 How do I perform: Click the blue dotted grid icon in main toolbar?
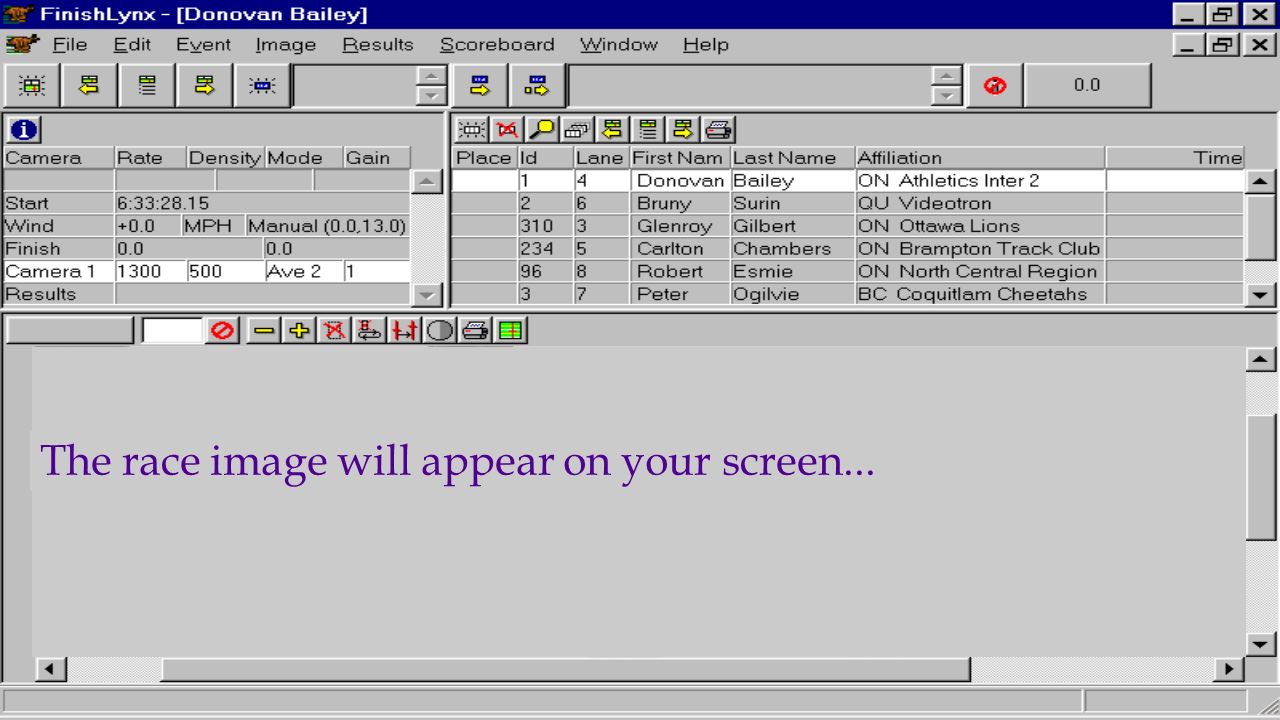coord(262,86)
